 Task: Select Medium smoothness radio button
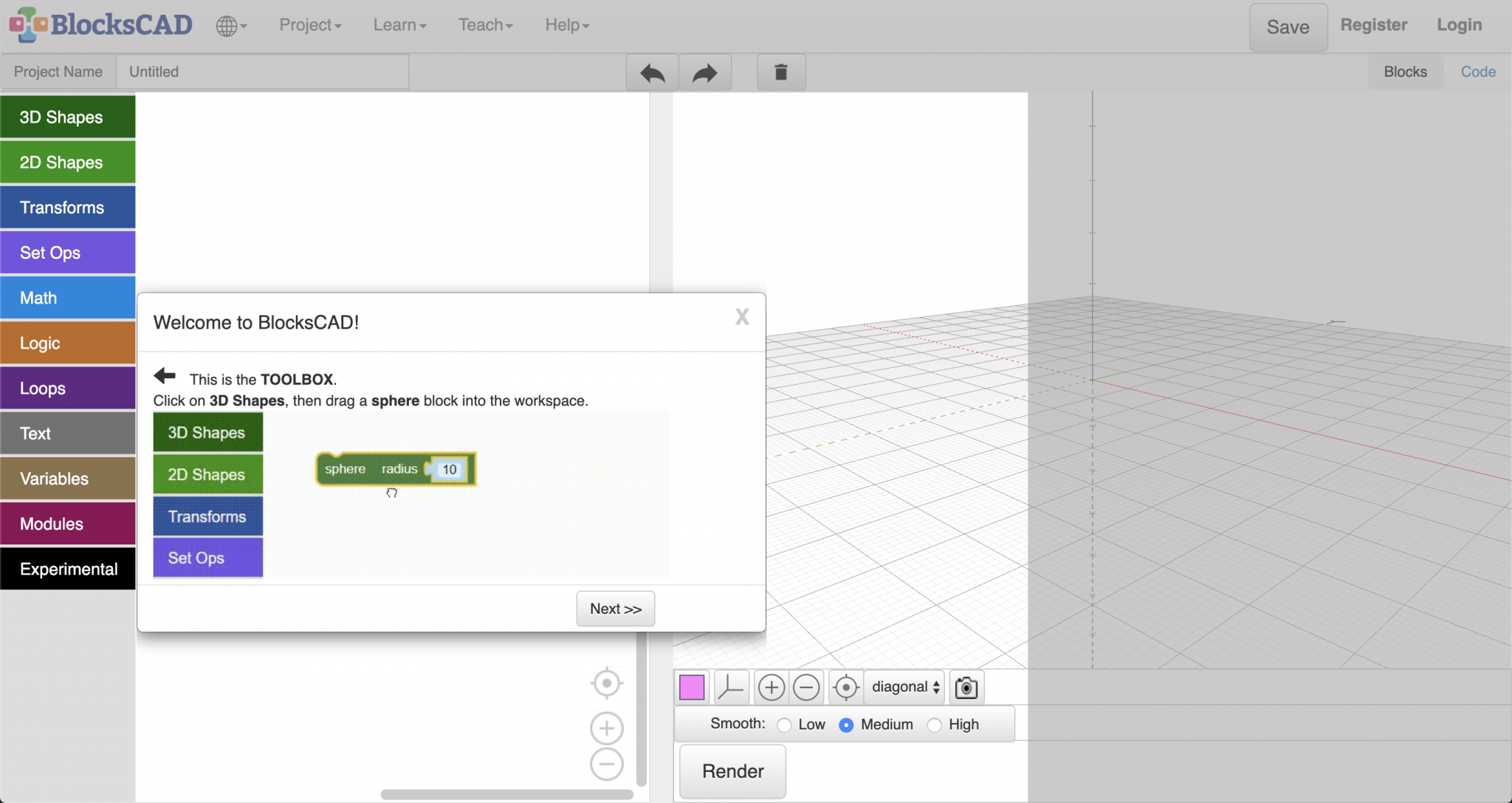point(847,725)
